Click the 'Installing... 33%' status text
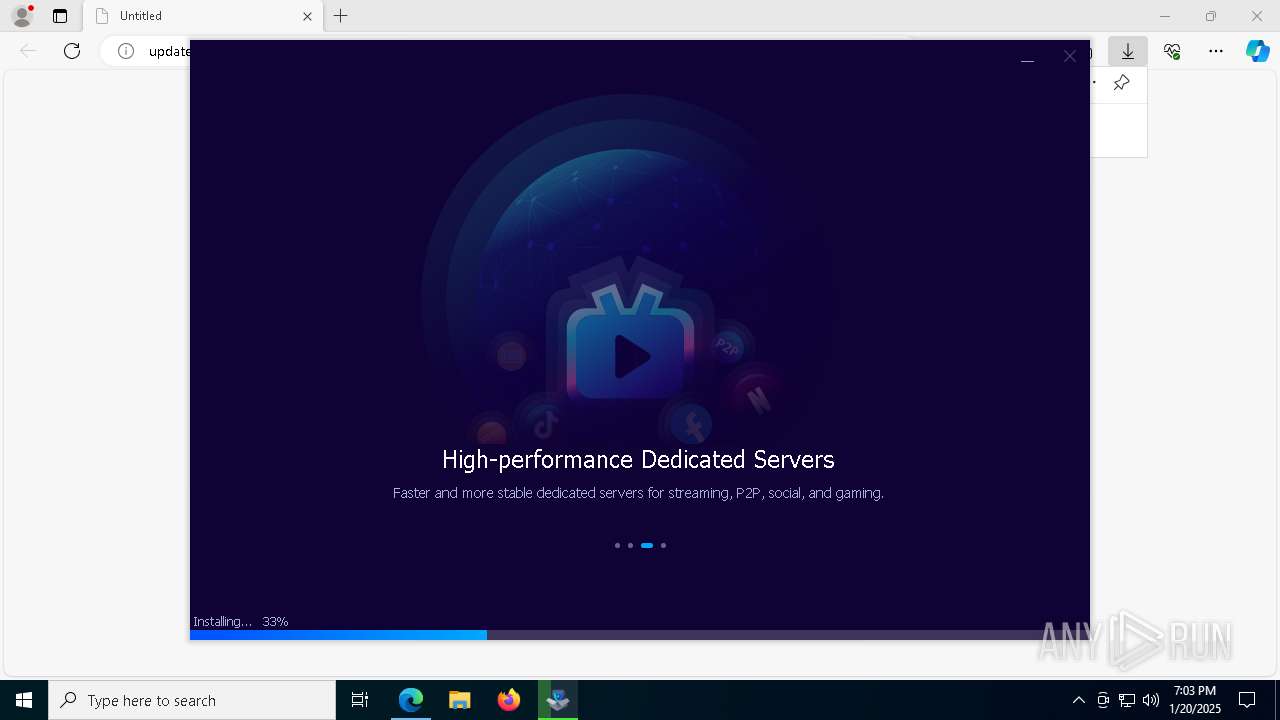 [x=241, y=621]
